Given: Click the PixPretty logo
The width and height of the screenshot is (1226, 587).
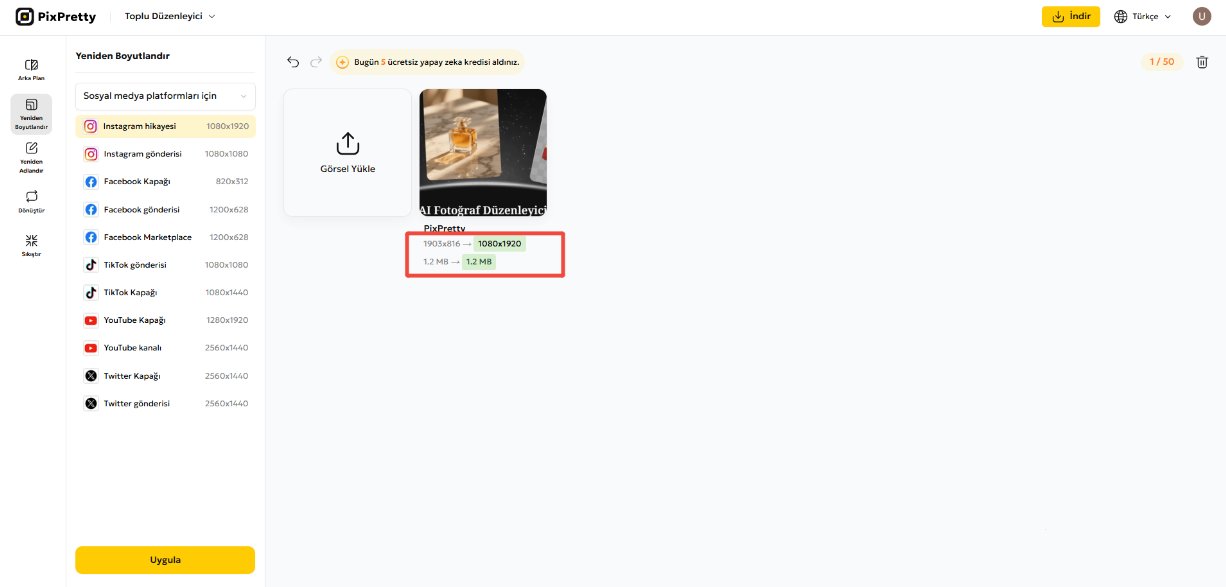Looking at the screenshot, I should click(56, 16).
